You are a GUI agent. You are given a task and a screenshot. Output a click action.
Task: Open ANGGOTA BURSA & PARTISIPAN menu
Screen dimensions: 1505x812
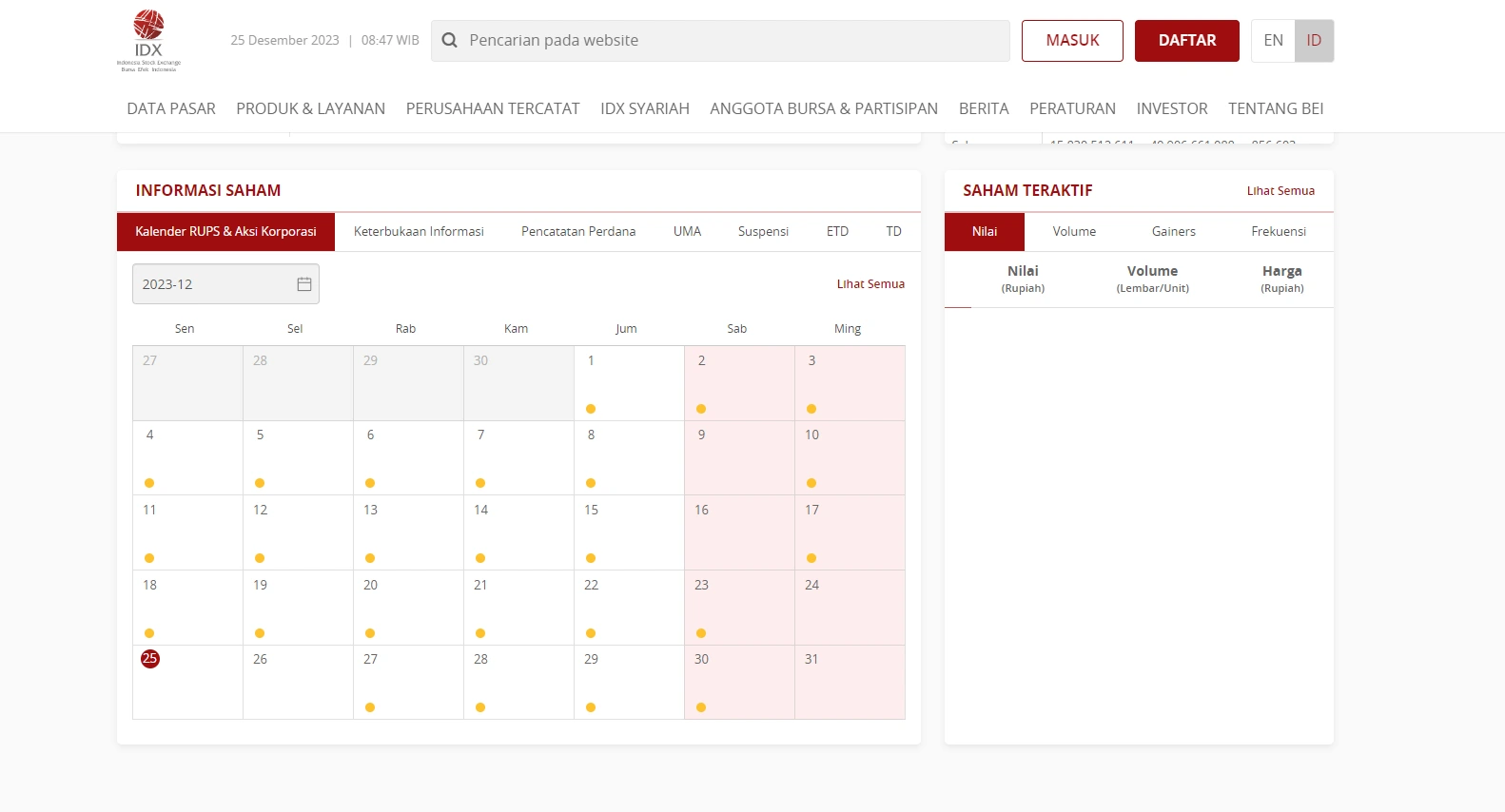pyautogui.click(x=824, y=108)
